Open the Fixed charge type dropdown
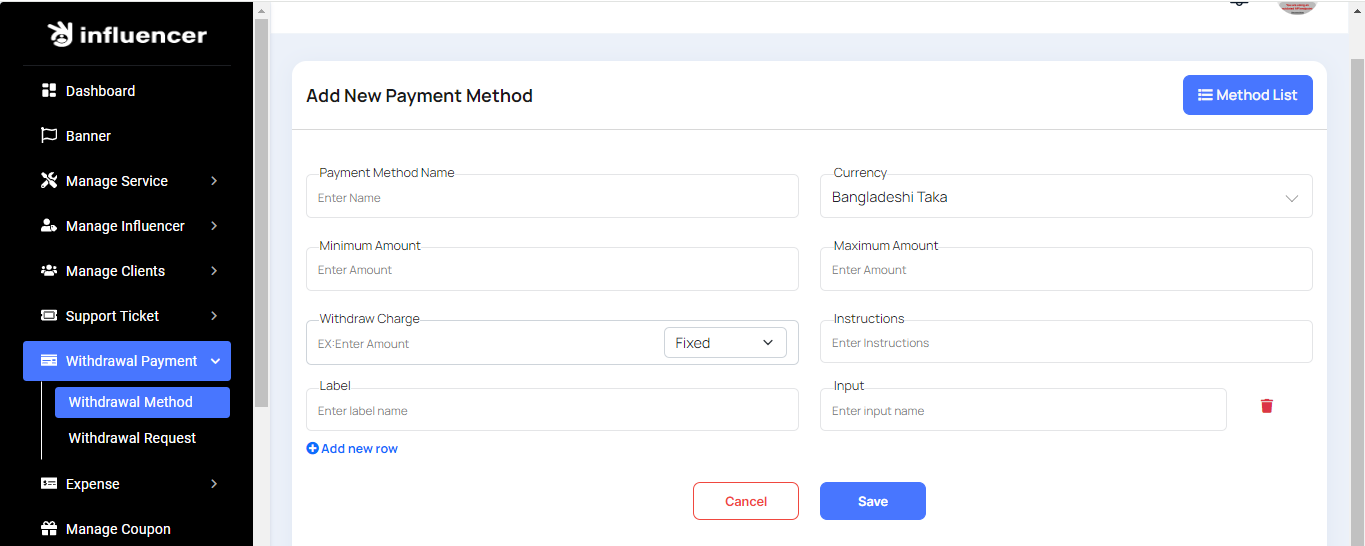1365x546 pixels. point(725,343)
